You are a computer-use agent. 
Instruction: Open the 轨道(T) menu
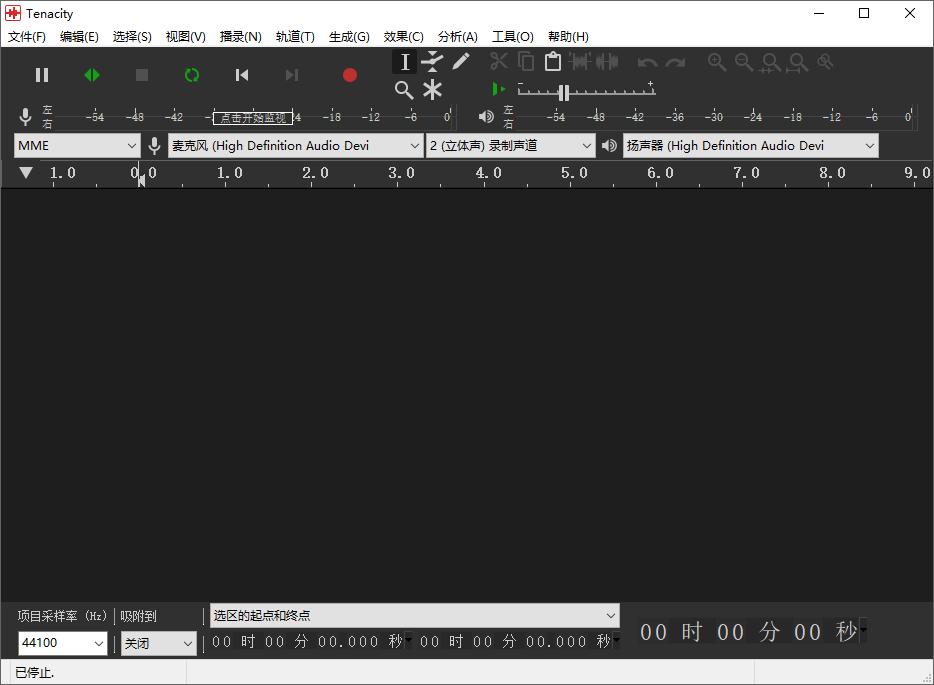pyautogui.click(x=295, y=37)
